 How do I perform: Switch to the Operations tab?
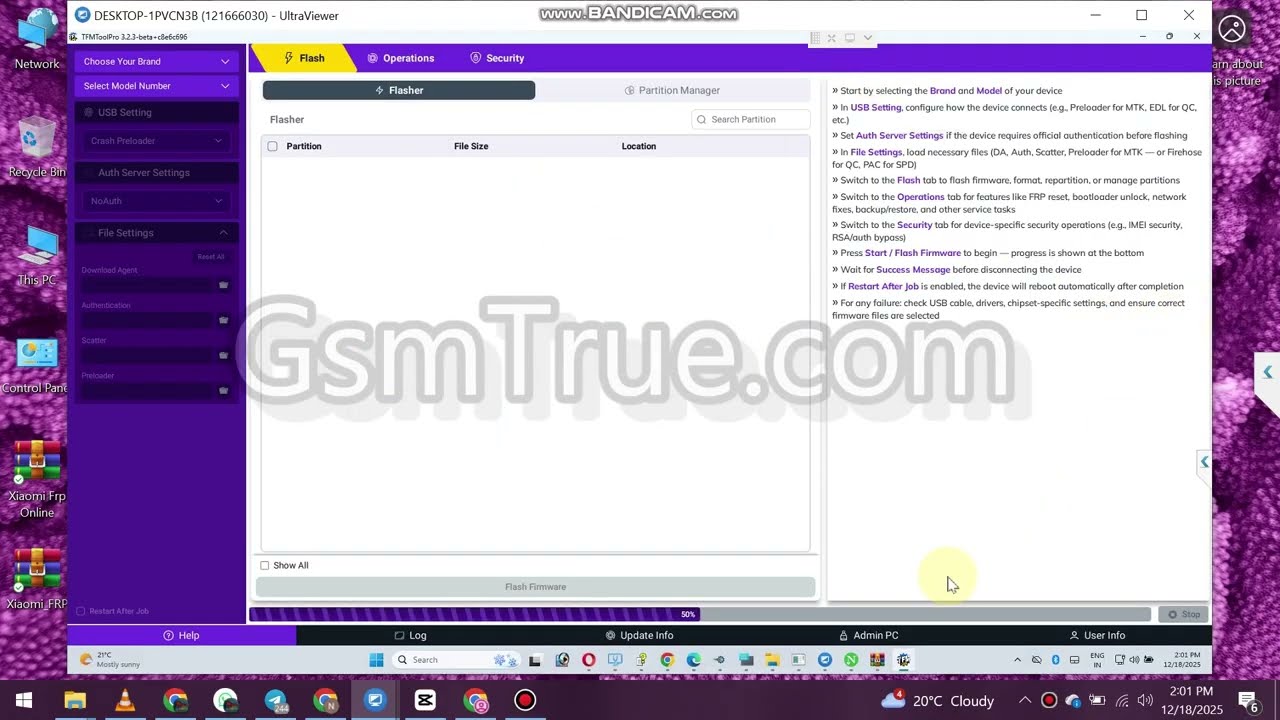point(400,58)
